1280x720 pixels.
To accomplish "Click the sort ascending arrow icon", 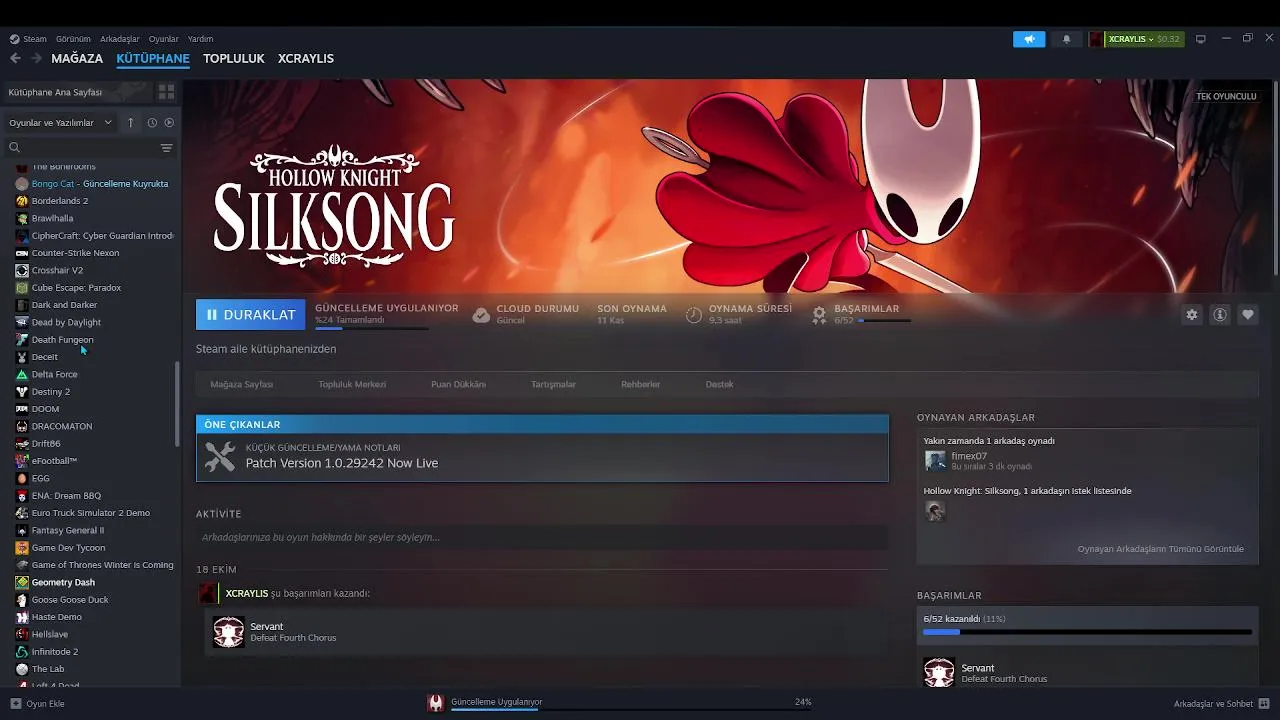I will [130, 122].
